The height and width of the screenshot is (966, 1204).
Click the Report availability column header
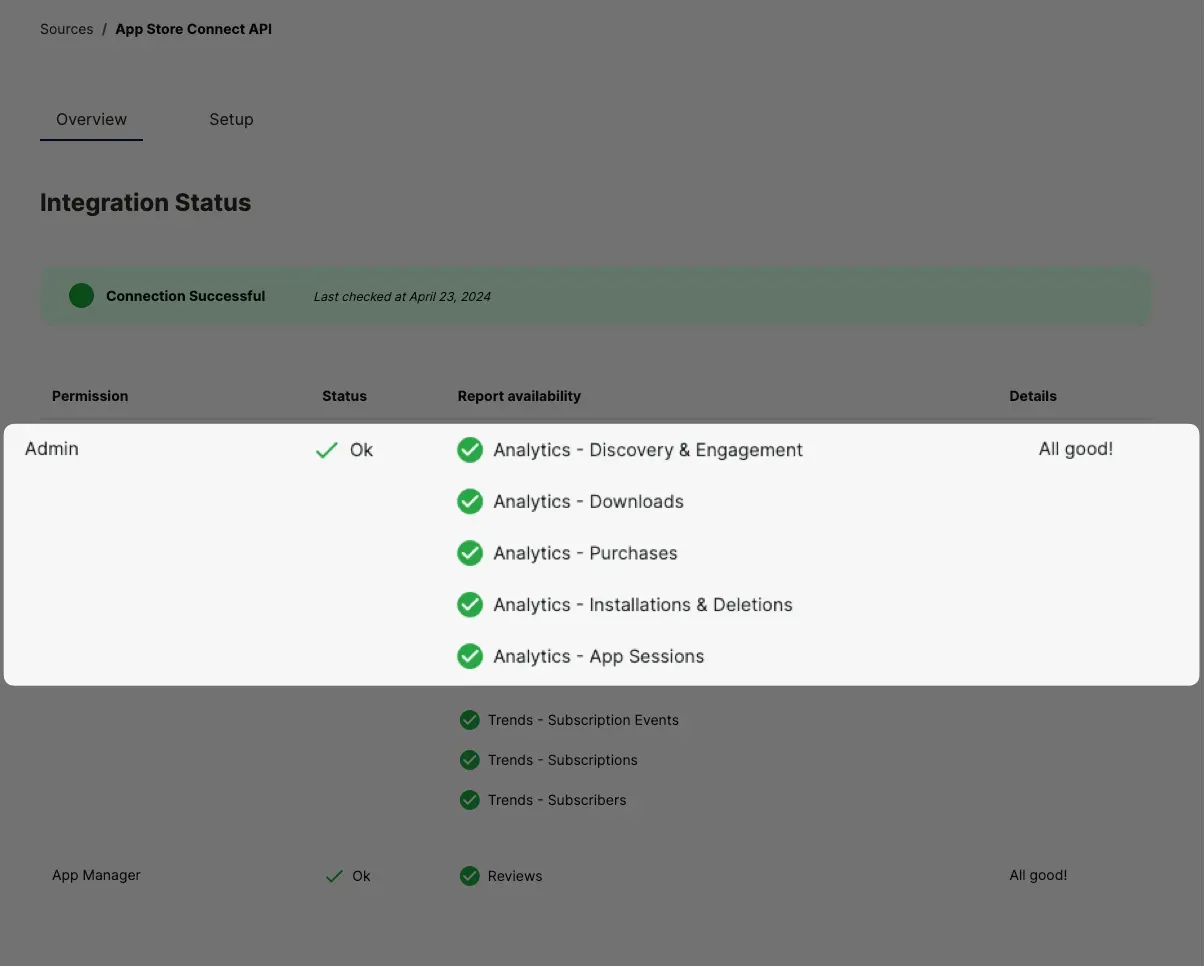tap(519, 396)
